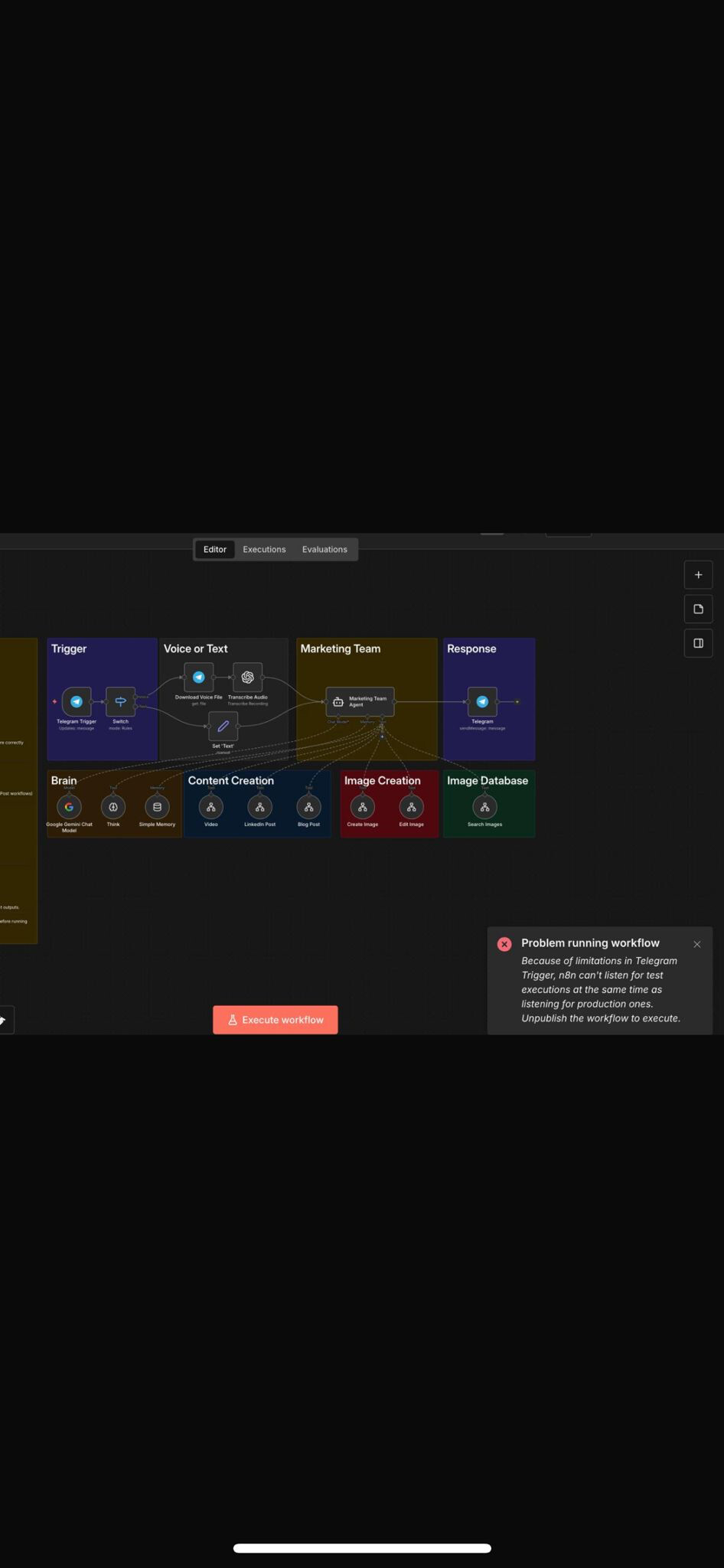Click the Marketing Team sticky note title
Viewport: 724px width, 1568px height.
click(341, 648)
